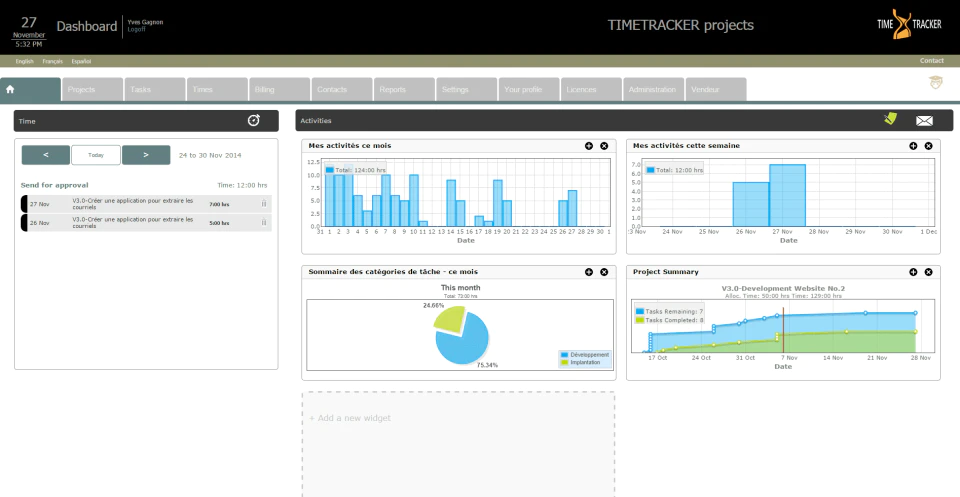Open the Your profile tab
960x497 pixels.
tap(529, 89)
